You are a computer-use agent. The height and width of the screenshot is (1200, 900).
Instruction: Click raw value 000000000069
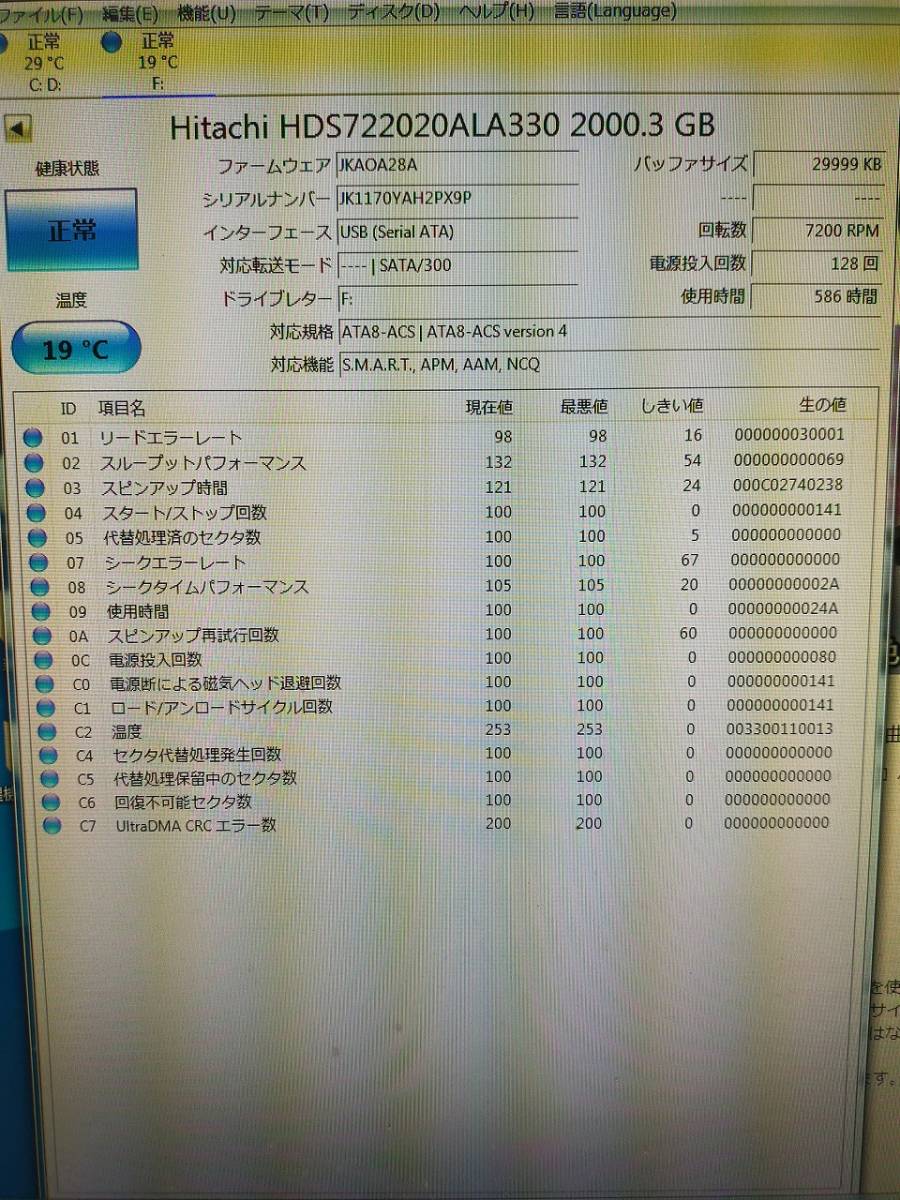pos(790,460)
